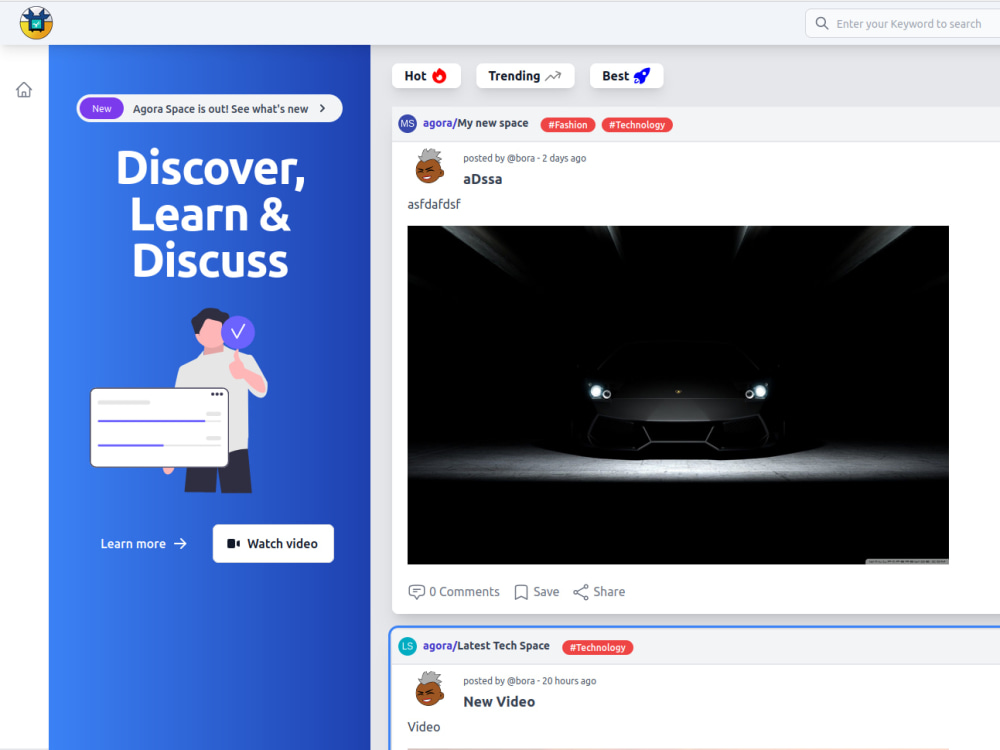Select the Hot feed tab
Screen dimensions: 1000x750
pos(425,76)
